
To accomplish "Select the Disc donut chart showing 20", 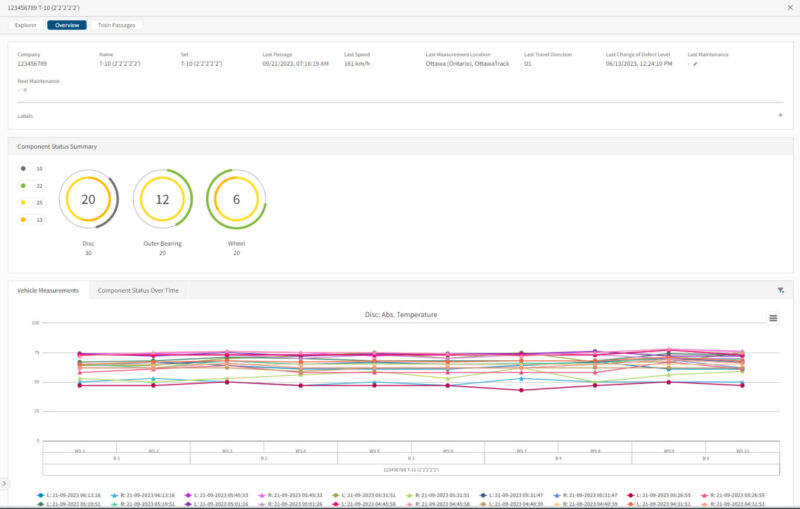I will (x=89, y=199).
